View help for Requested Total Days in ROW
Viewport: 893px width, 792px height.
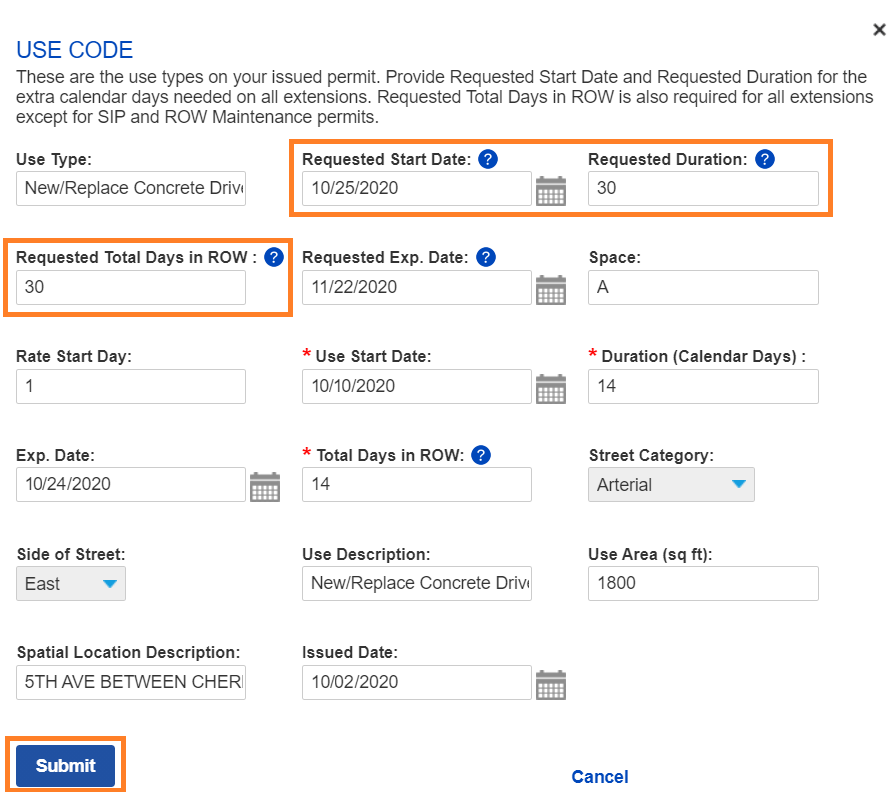(x=273, y=257)
